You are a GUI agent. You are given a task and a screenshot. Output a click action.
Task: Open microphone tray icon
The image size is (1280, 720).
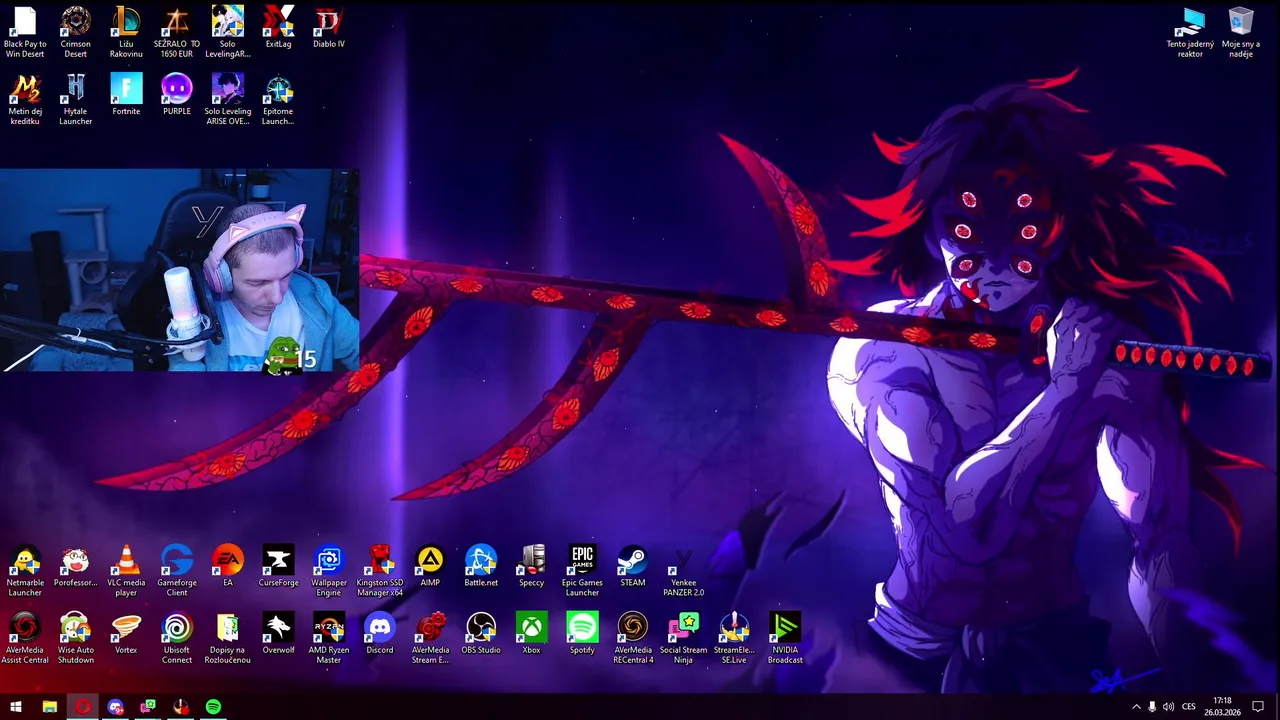[x=1152, y=707]
